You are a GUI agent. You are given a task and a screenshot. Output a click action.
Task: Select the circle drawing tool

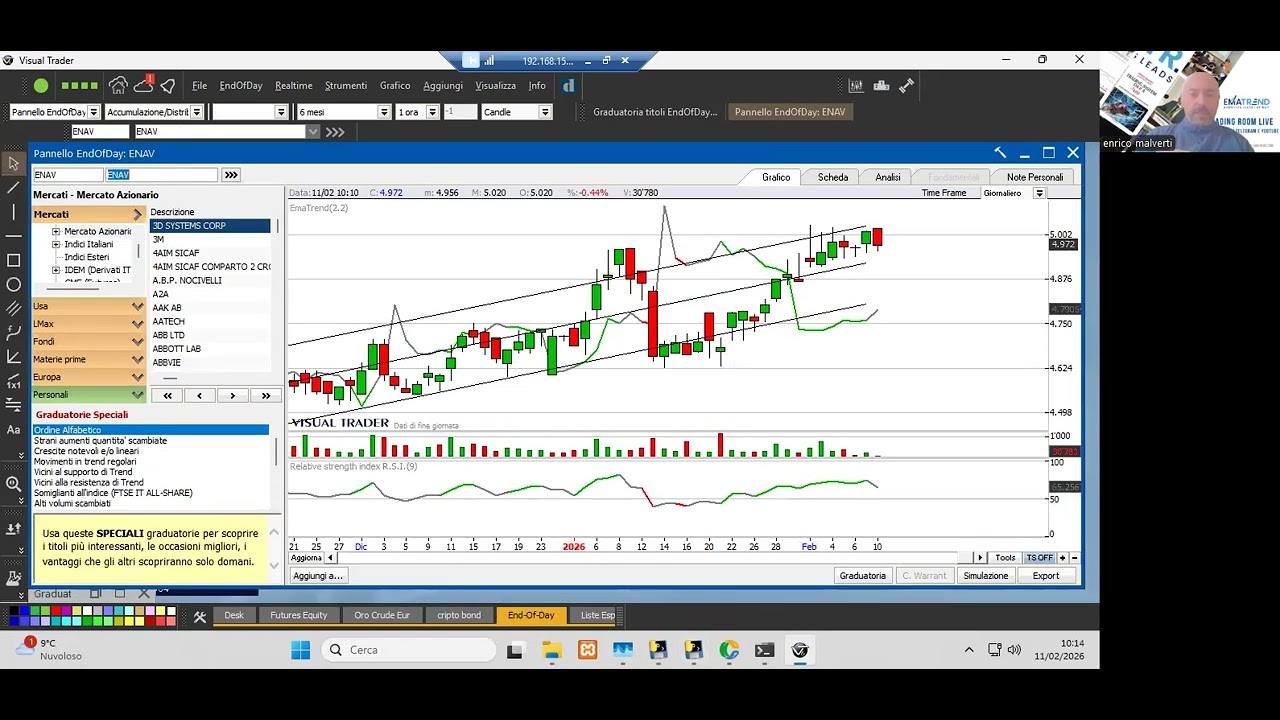point(13,285)
